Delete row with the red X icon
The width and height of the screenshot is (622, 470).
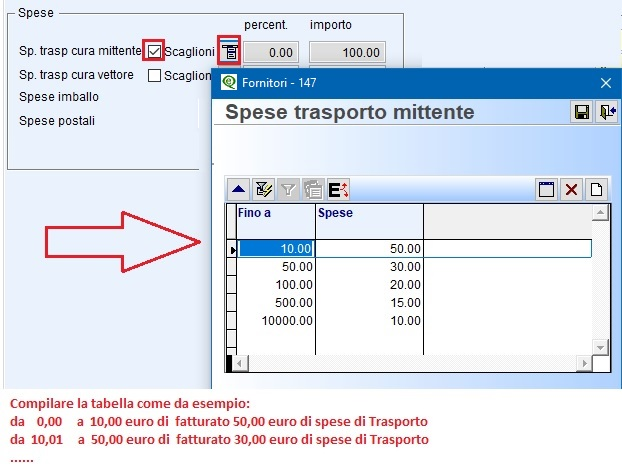click(x=571, y=189)
